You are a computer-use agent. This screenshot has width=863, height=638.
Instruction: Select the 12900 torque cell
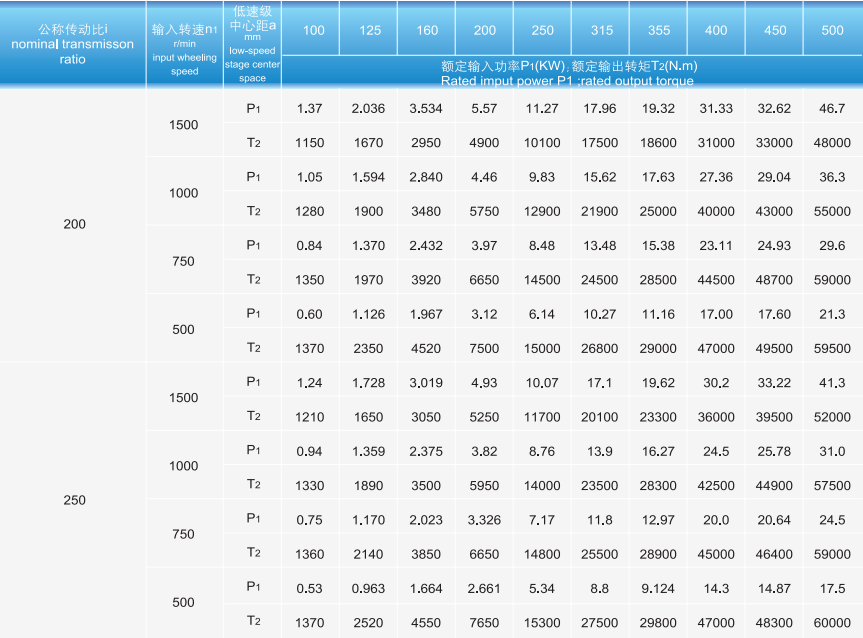[542, 211]
